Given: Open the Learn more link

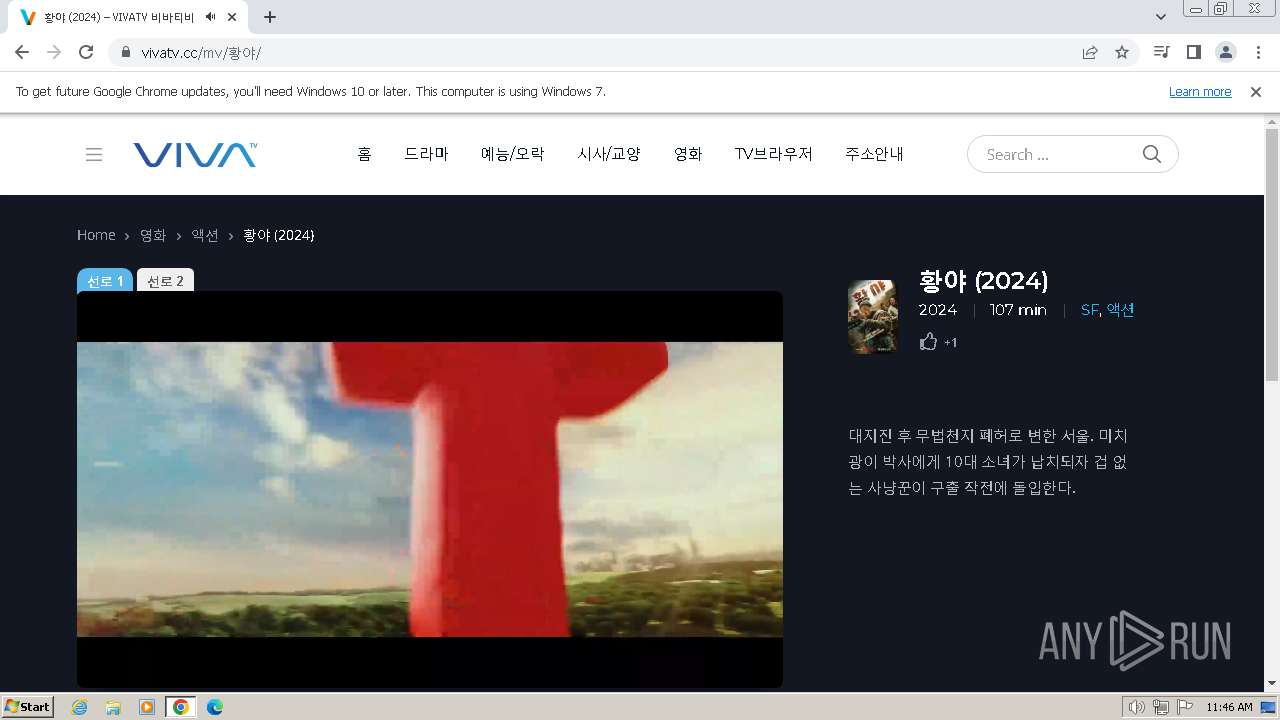Looking at the screenshot, I should pyautogui.click(x=1200, y=91).
